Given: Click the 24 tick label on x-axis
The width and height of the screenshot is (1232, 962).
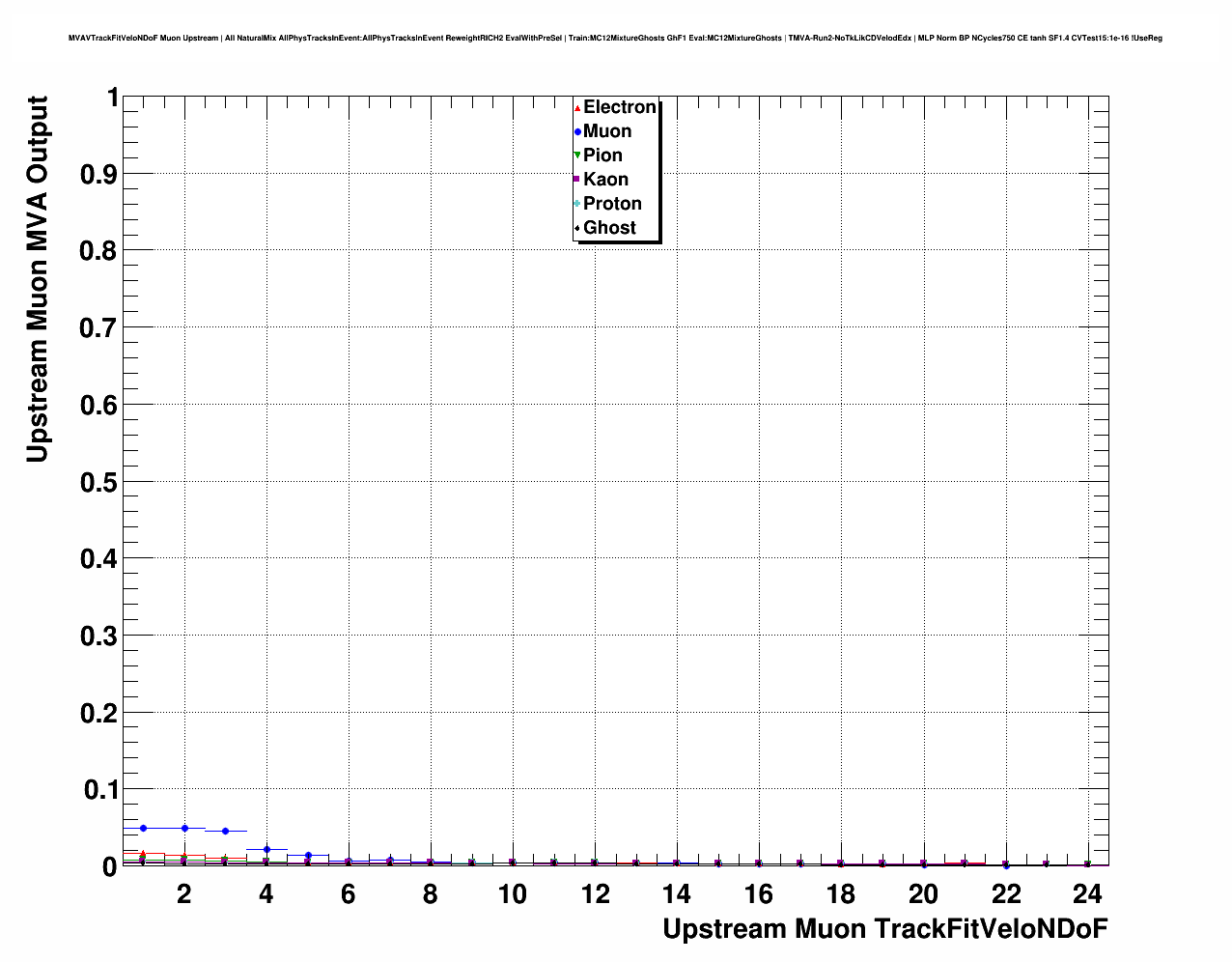Looking at the screenshot, I should [x=1087, y=894].
